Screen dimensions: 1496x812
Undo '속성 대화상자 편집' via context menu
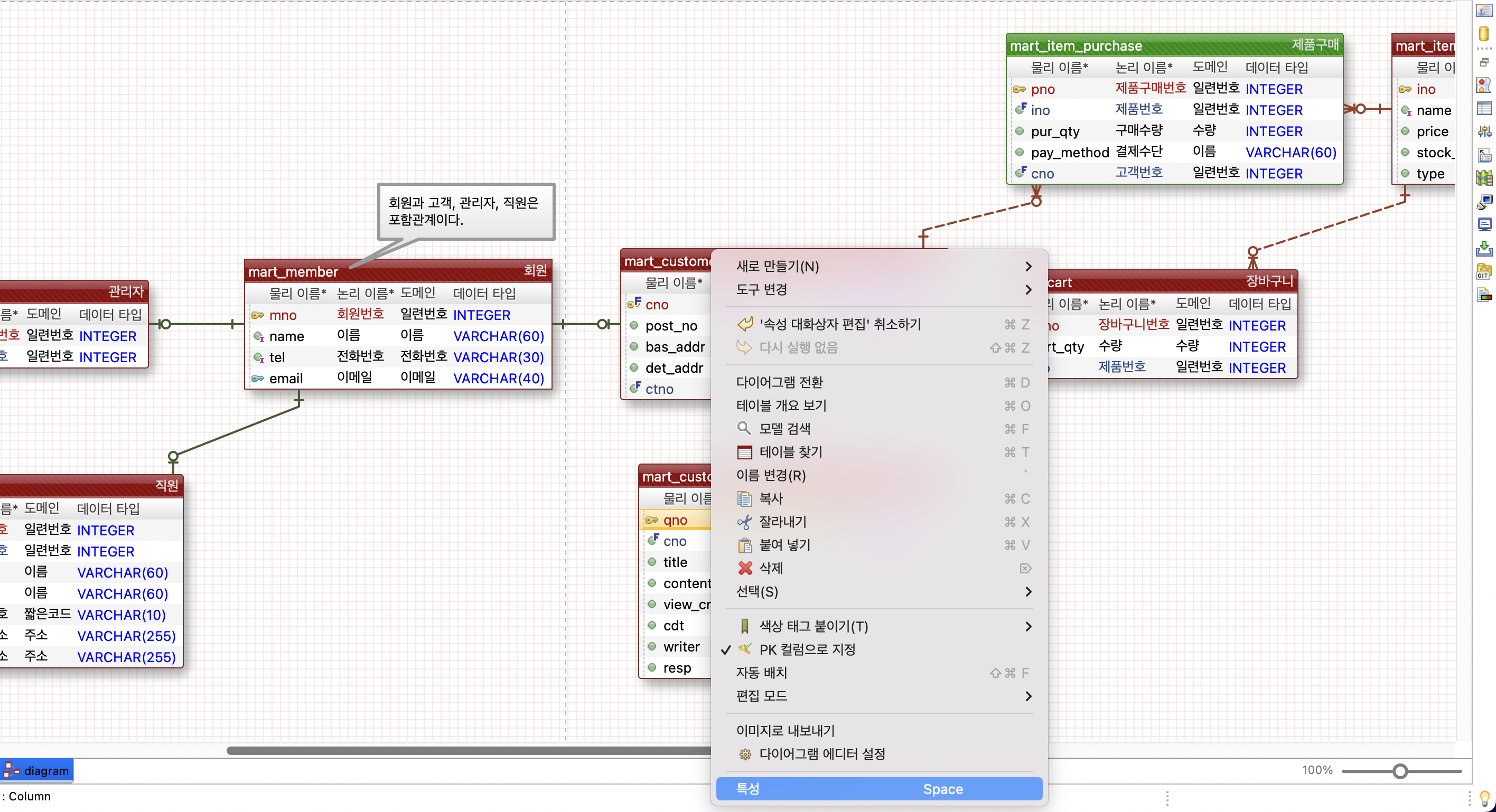click(x=879, y=325)
